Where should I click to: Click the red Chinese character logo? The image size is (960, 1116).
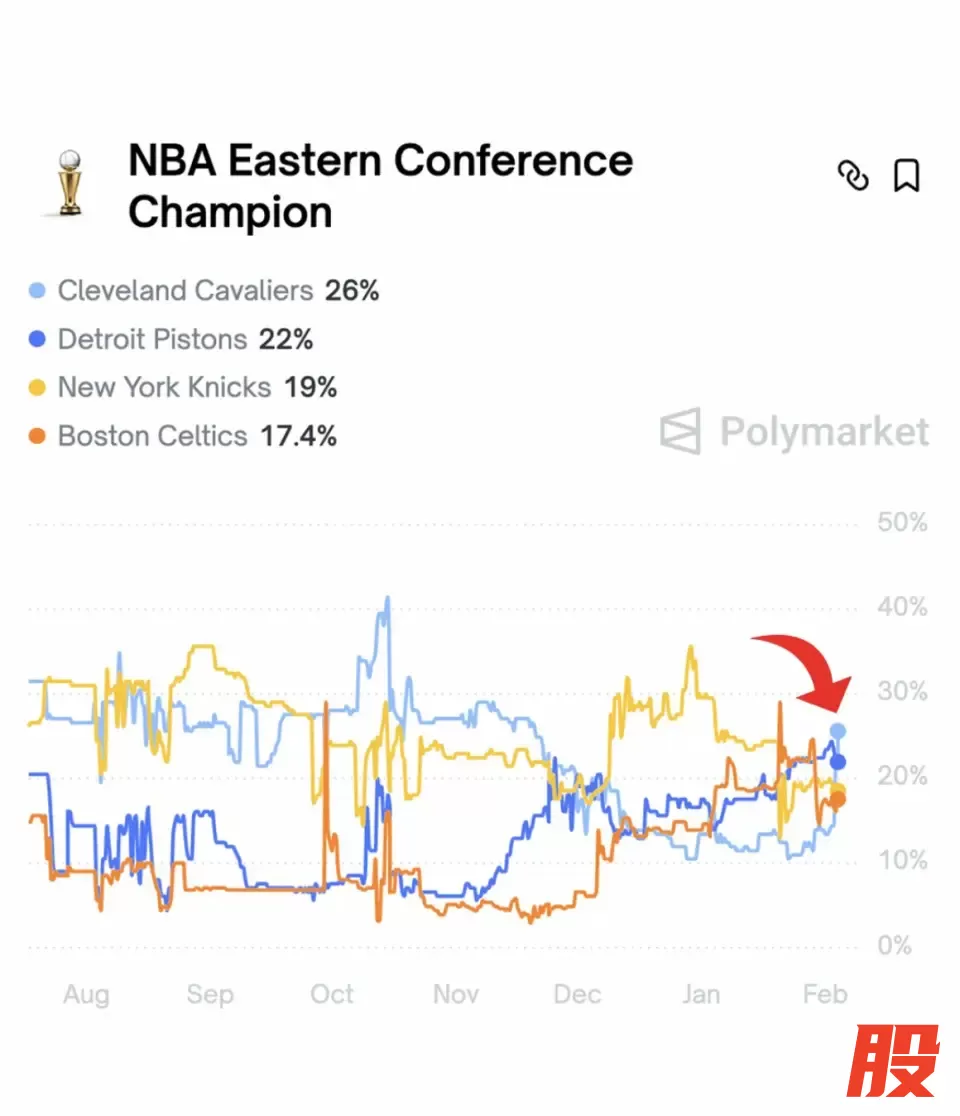[893, 1061]
